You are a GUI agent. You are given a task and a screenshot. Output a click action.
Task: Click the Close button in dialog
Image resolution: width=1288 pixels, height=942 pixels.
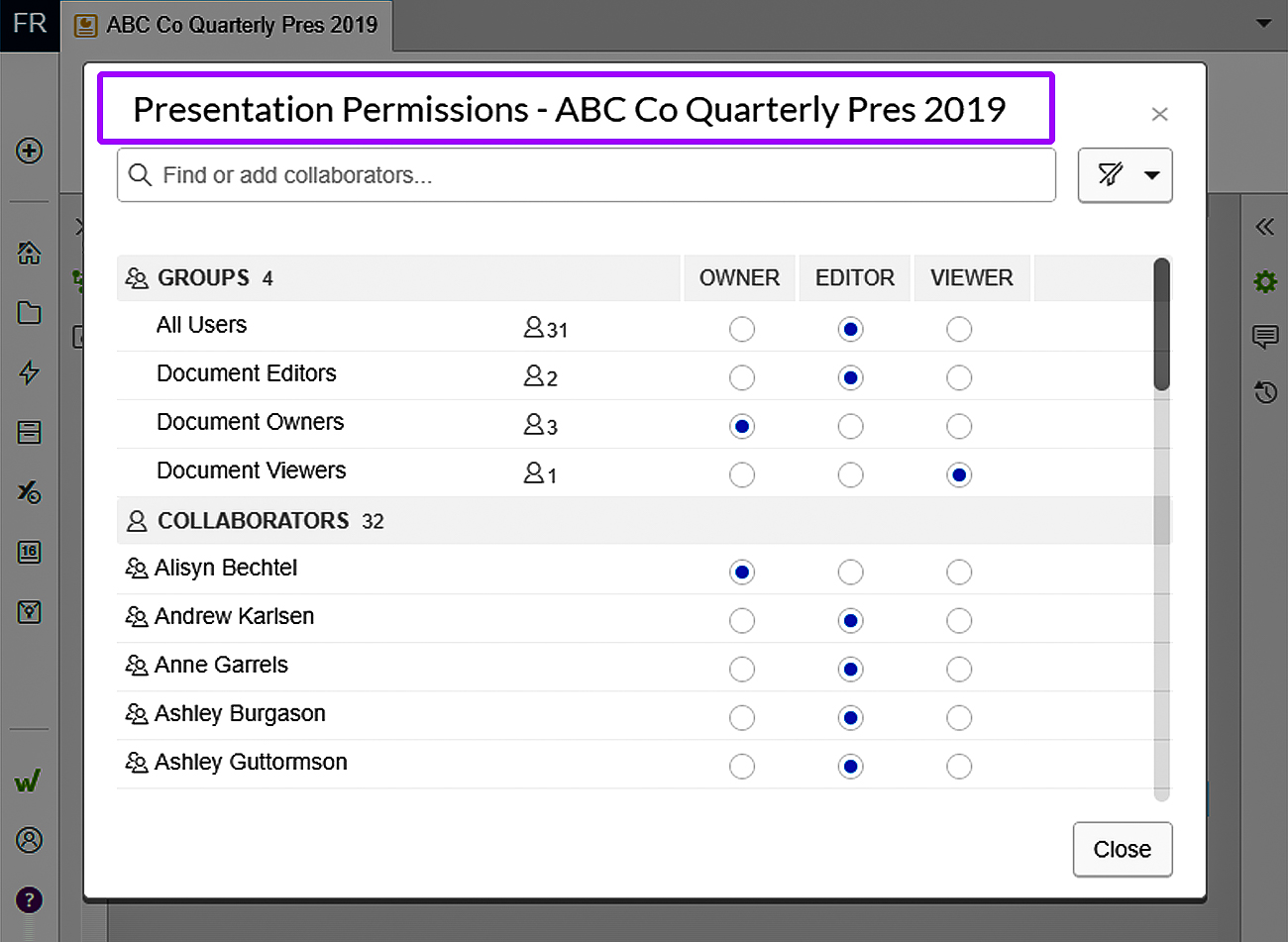point(1122,849)
